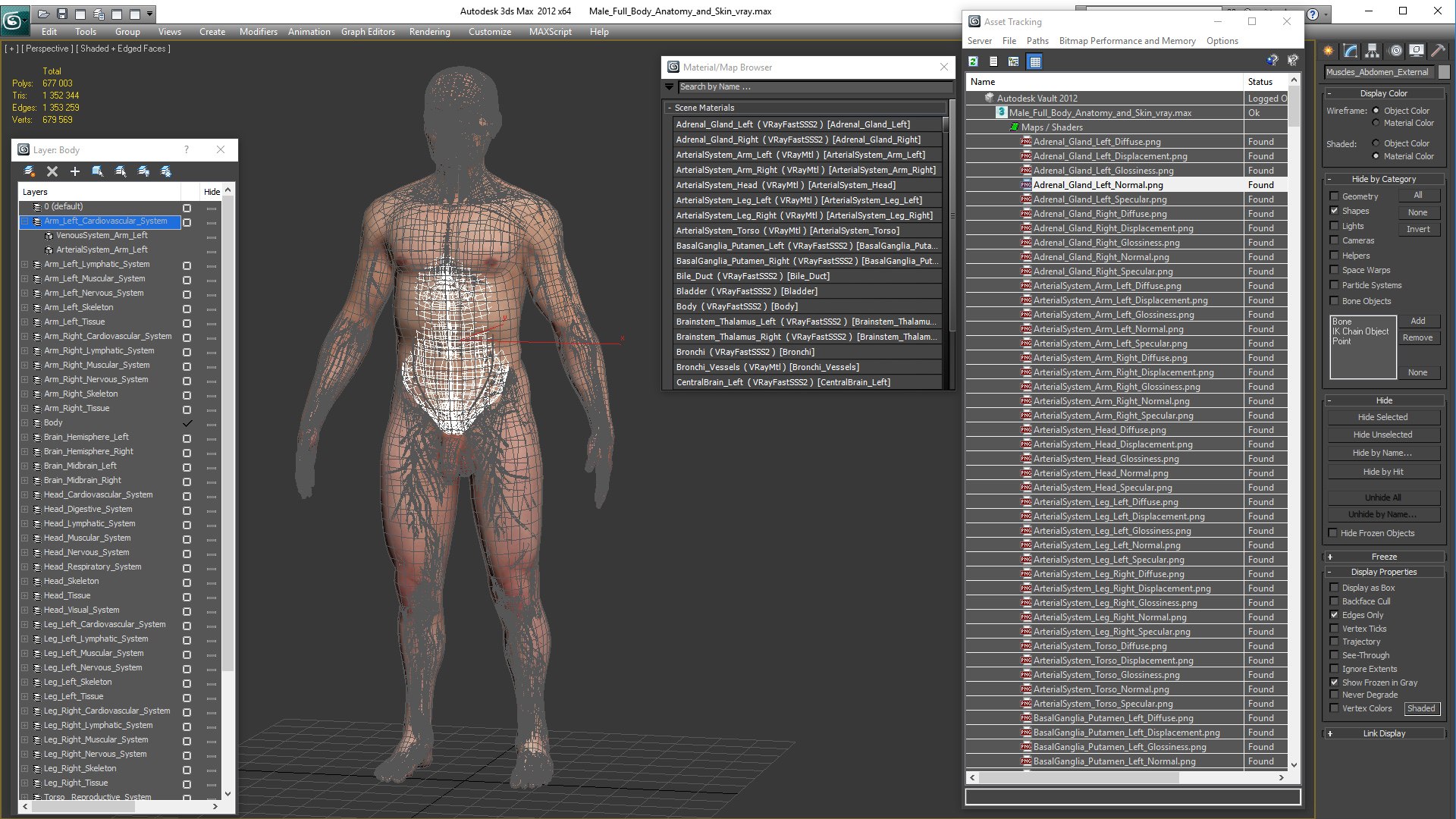Image resolution: width=1456 pixels, height=819 pixels.
Task: Collapse Arm_Left_Cardiovascular_System layer tree
Action: (x=24, y=221)
